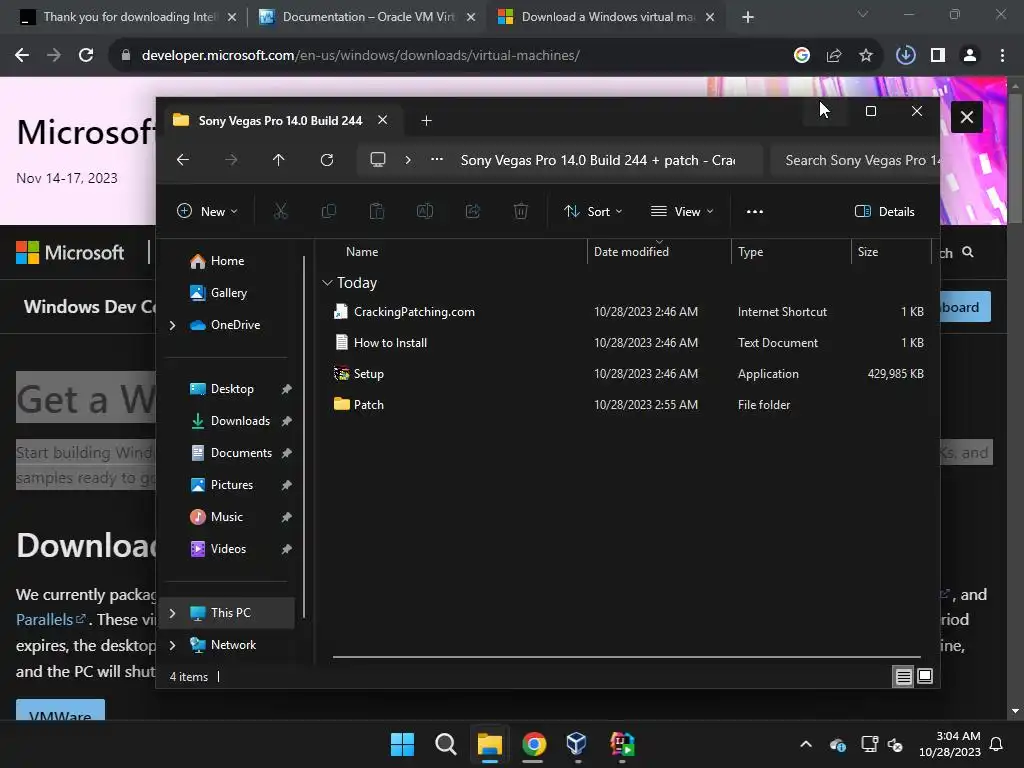This screenshot has height=768, width=1024.
Task: Switch to large thumbnails view icon in status bar
Action: [925, 677]
